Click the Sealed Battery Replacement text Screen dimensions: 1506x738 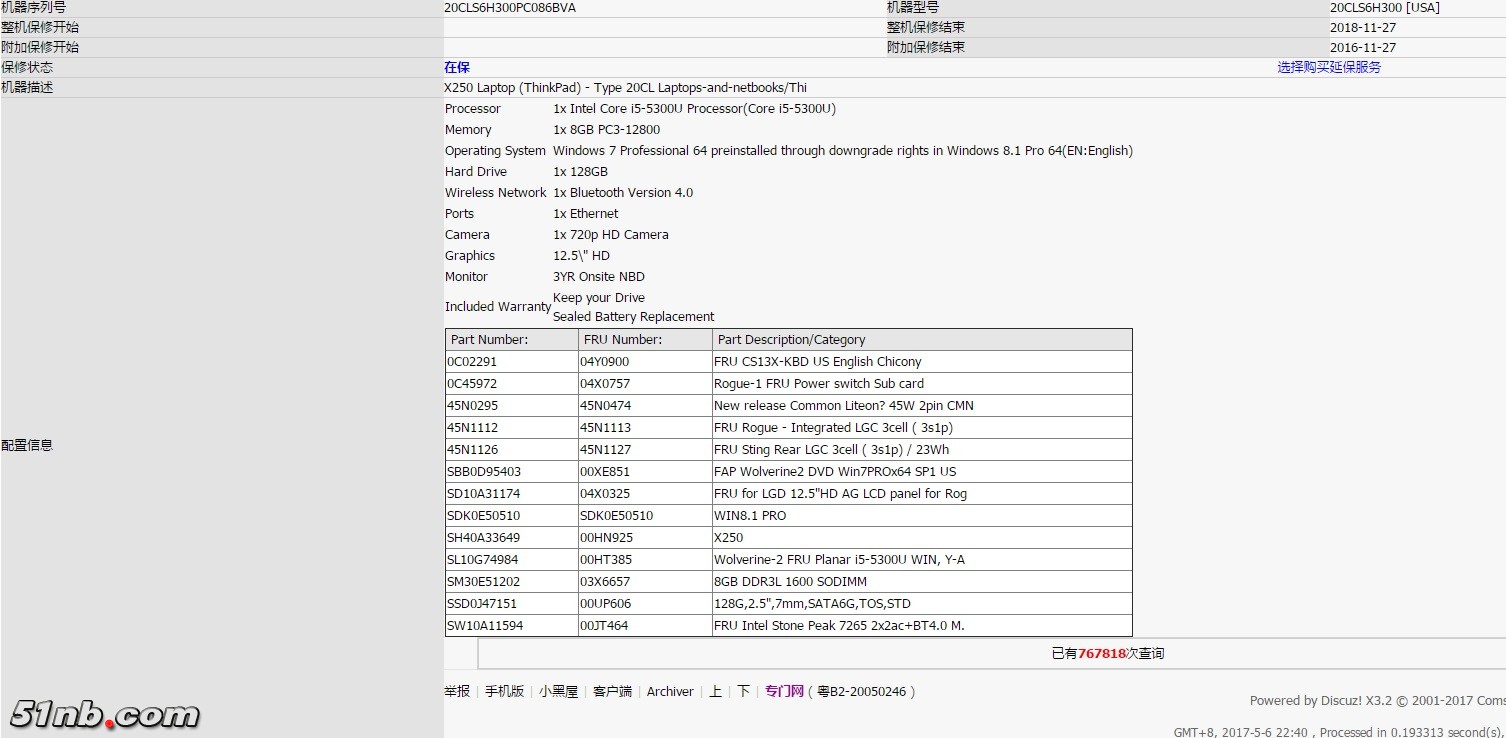pos(634,317)
